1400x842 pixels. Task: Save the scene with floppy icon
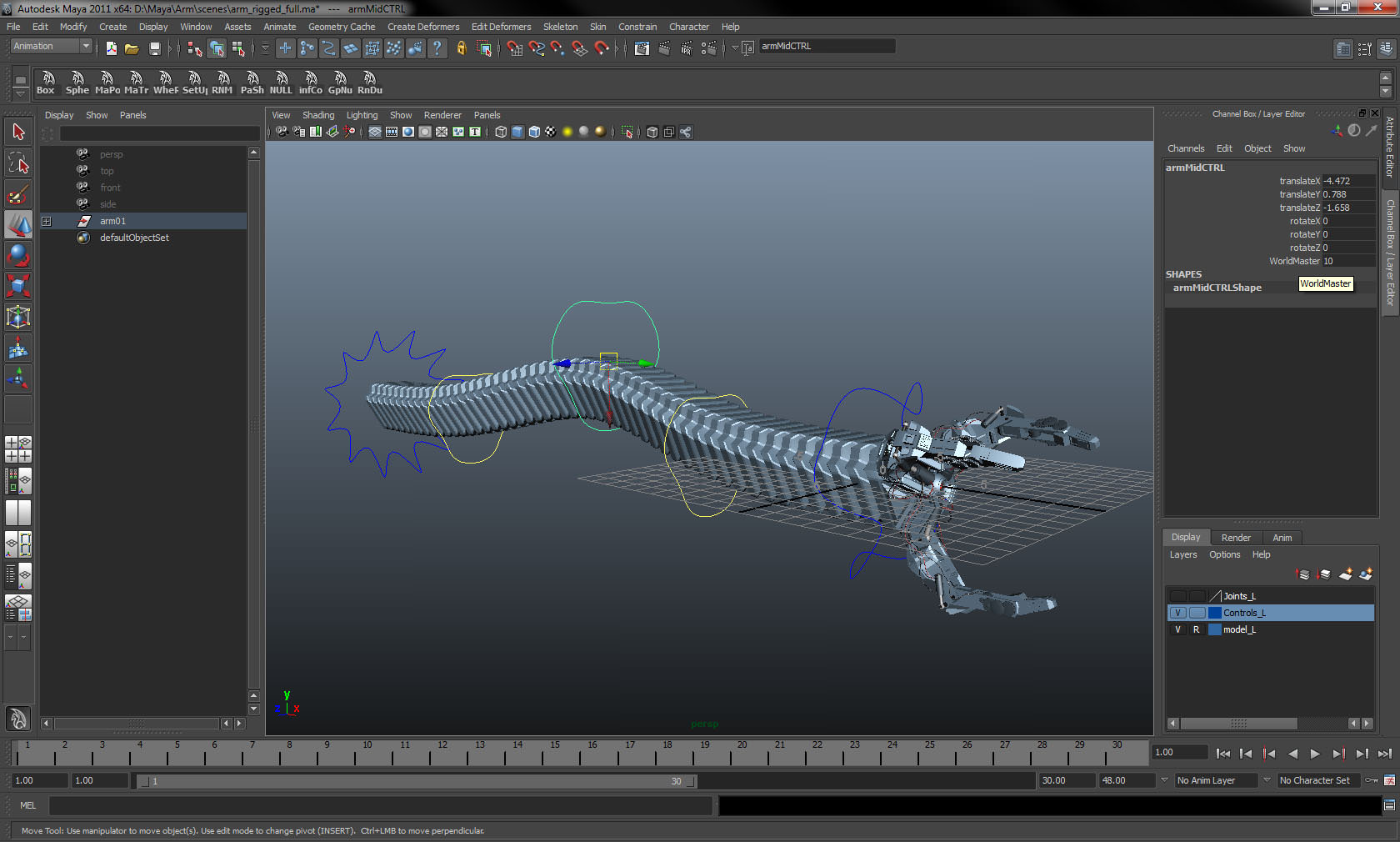(x=154, y=48)
